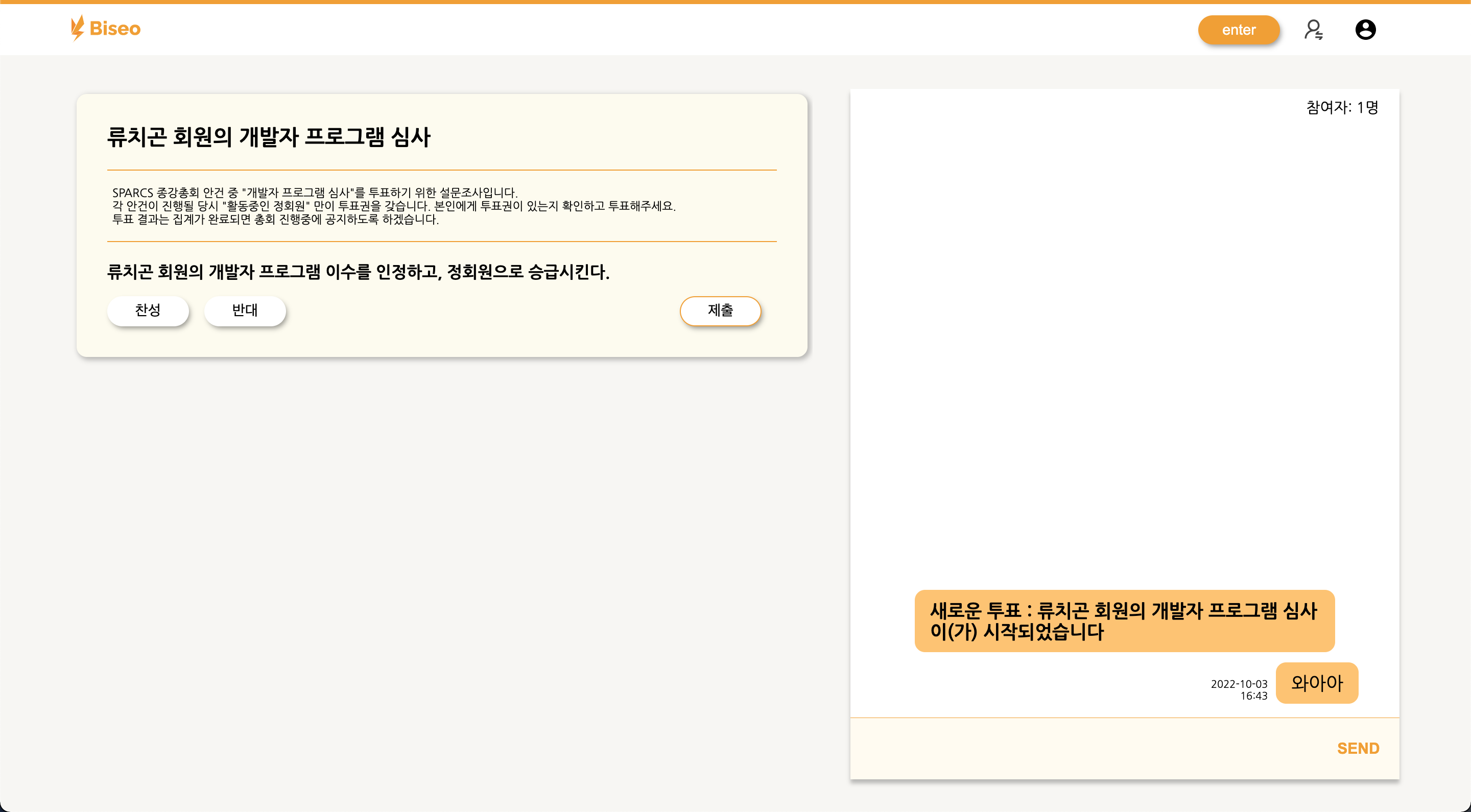Click the 류치곤 회원의 개발자 프로그램 심사 heading
Image resolution: width=1471 pixels, height=812 pixels.
(x=268, y=137)
